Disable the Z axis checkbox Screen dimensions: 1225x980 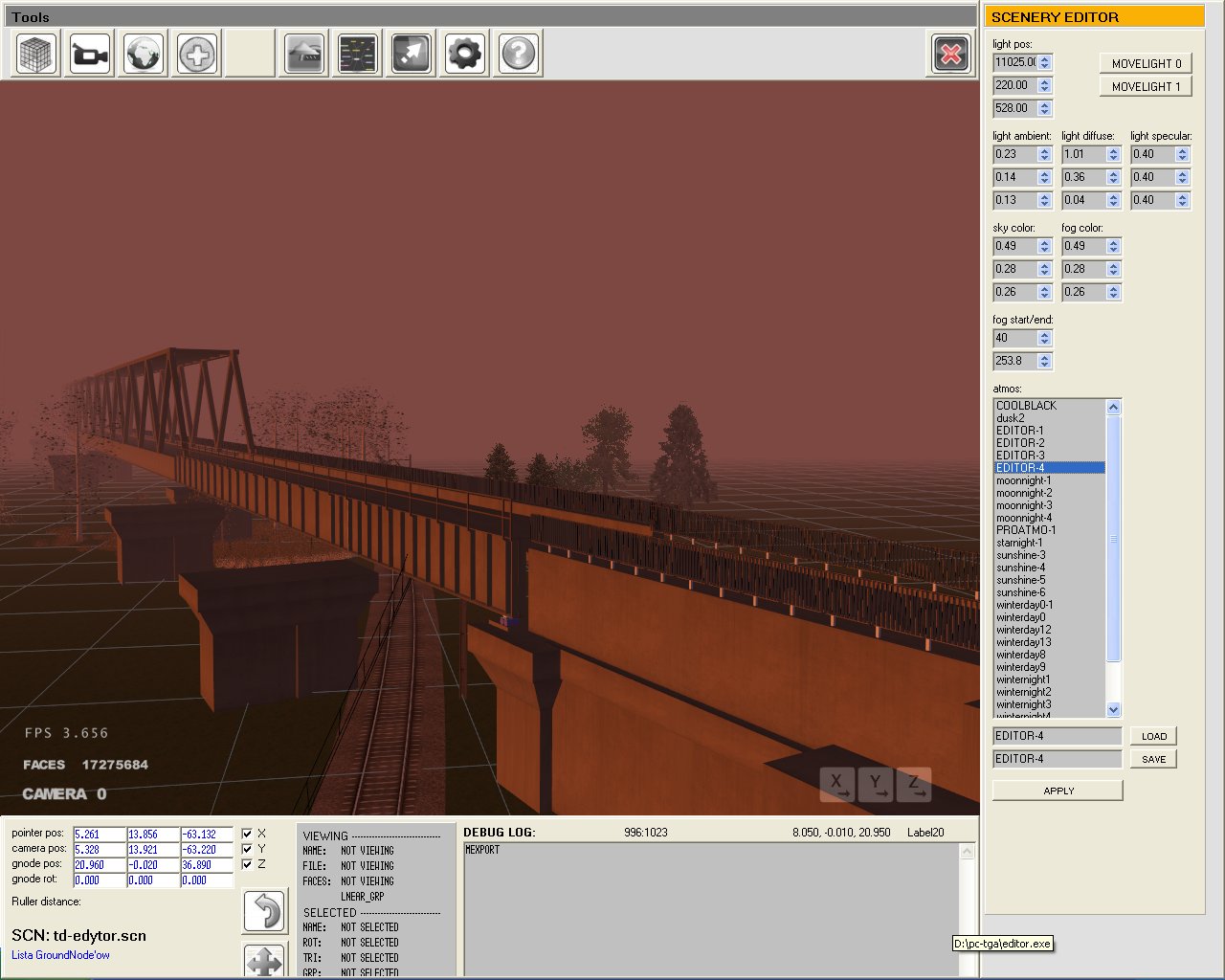[x=248, y=864]
